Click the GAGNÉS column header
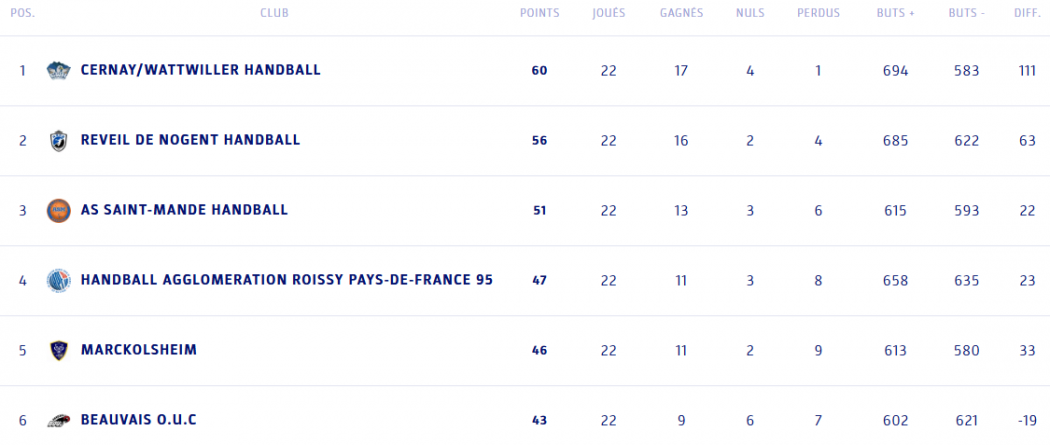This screenshot has height=445, width=1050. [681, 14]
